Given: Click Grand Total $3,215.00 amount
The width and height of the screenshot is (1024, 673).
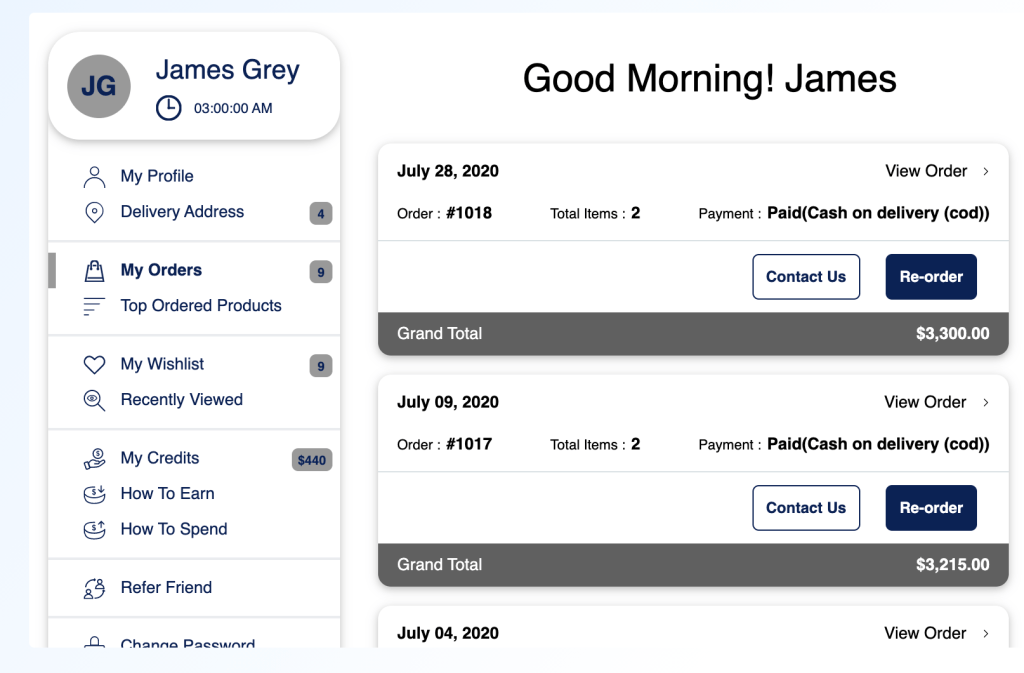Looking at the screenshot, I should (x=953, y=565).
